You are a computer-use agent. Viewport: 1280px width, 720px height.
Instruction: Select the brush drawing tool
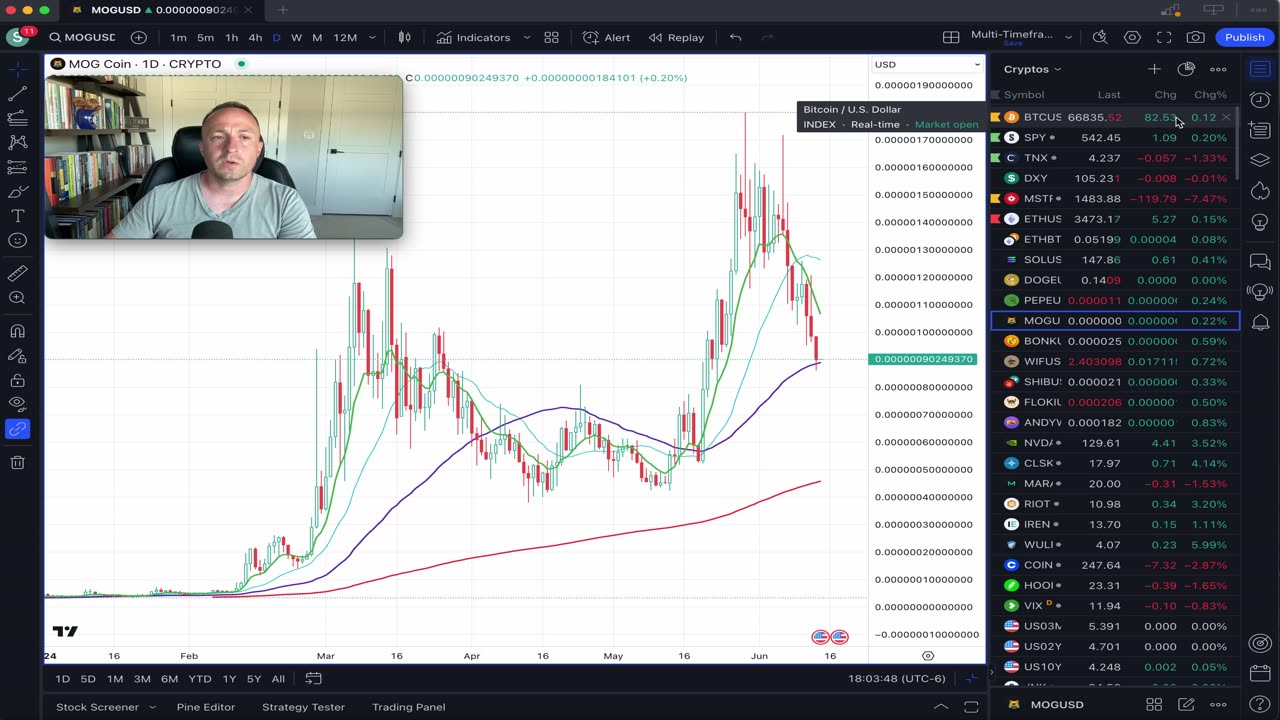tap(17, 192)
